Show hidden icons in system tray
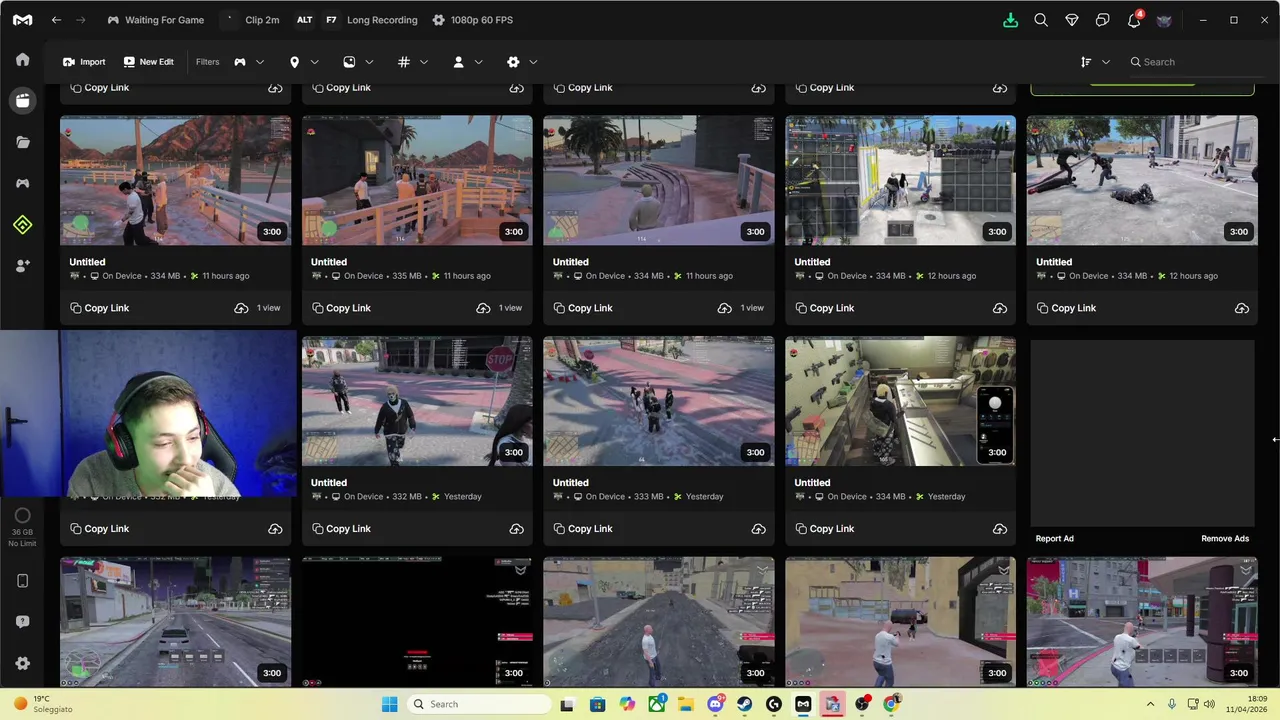Viewport: 1280px width, 720px height. (x=1150, y=704)
